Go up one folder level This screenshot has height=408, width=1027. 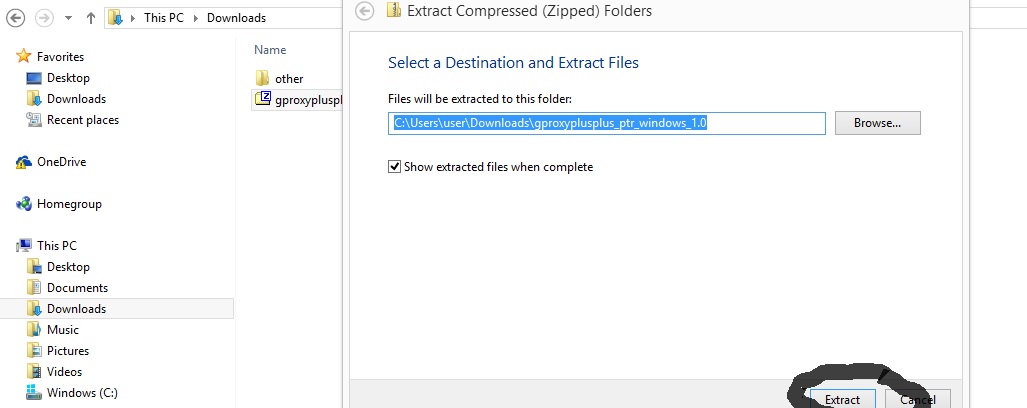tap(90, 18)
